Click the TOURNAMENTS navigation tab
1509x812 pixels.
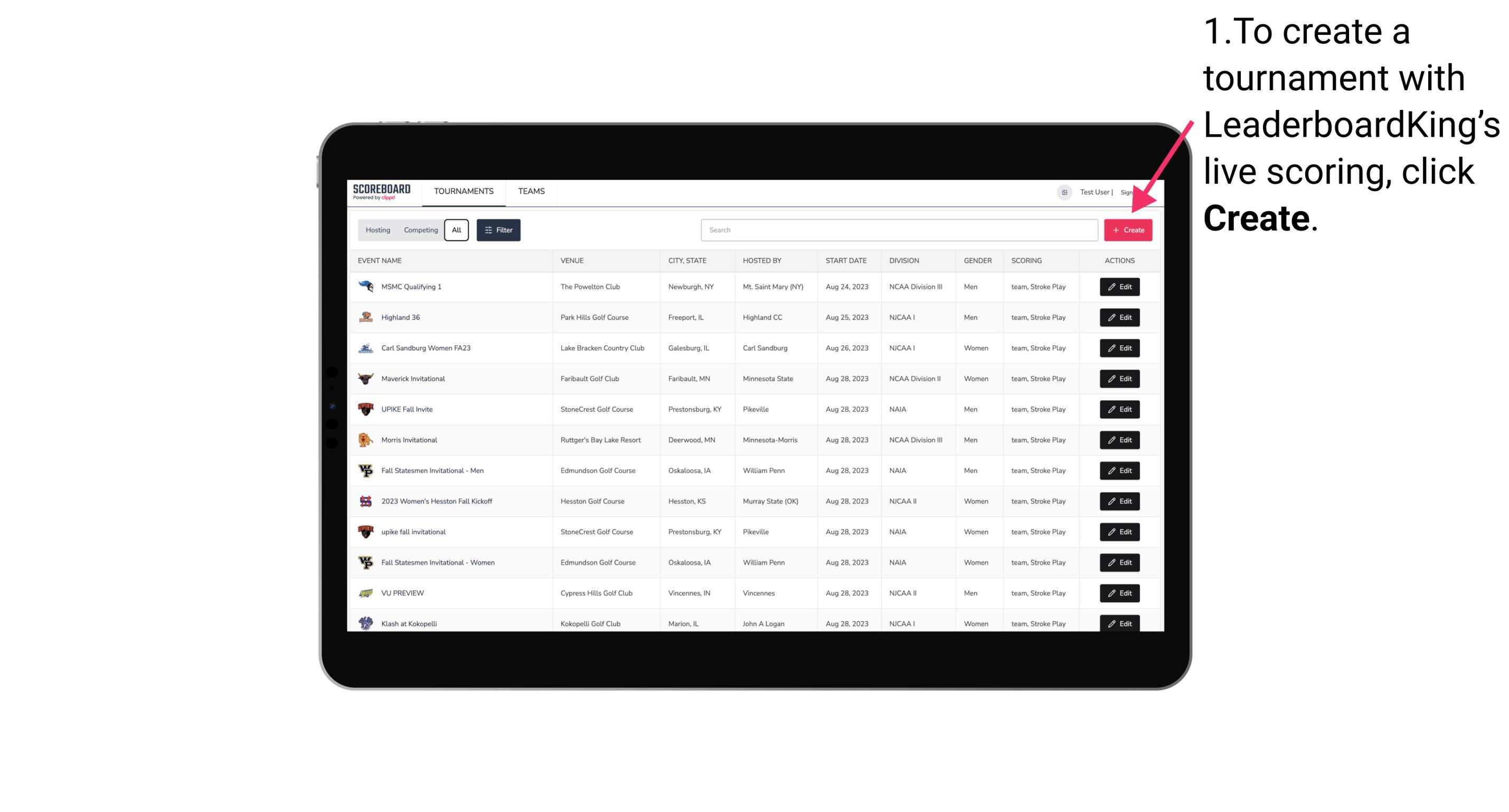coord(464,192)
